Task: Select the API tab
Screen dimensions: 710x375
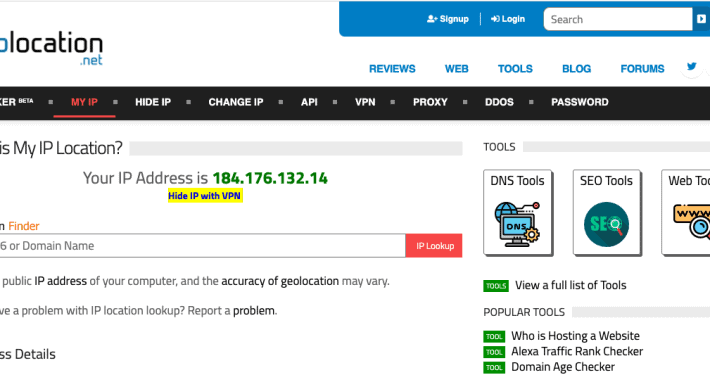Action: 309,102
